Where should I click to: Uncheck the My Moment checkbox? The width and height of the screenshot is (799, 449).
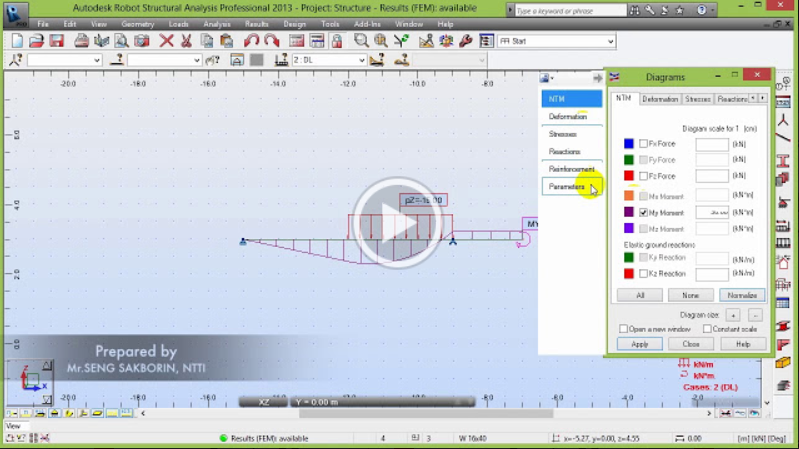pos(644,213)
